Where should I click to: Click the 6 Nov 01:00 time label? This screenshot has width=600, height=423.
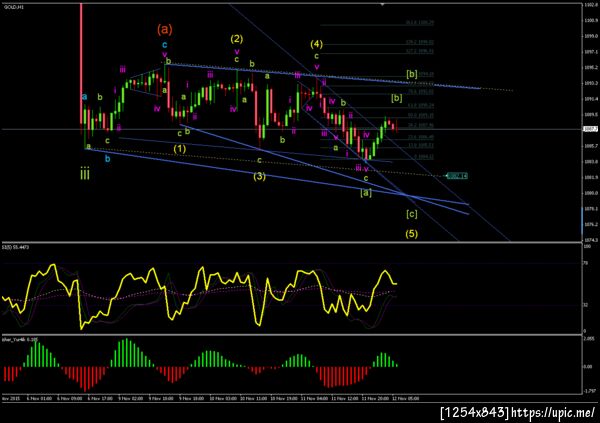coord(39,399)
